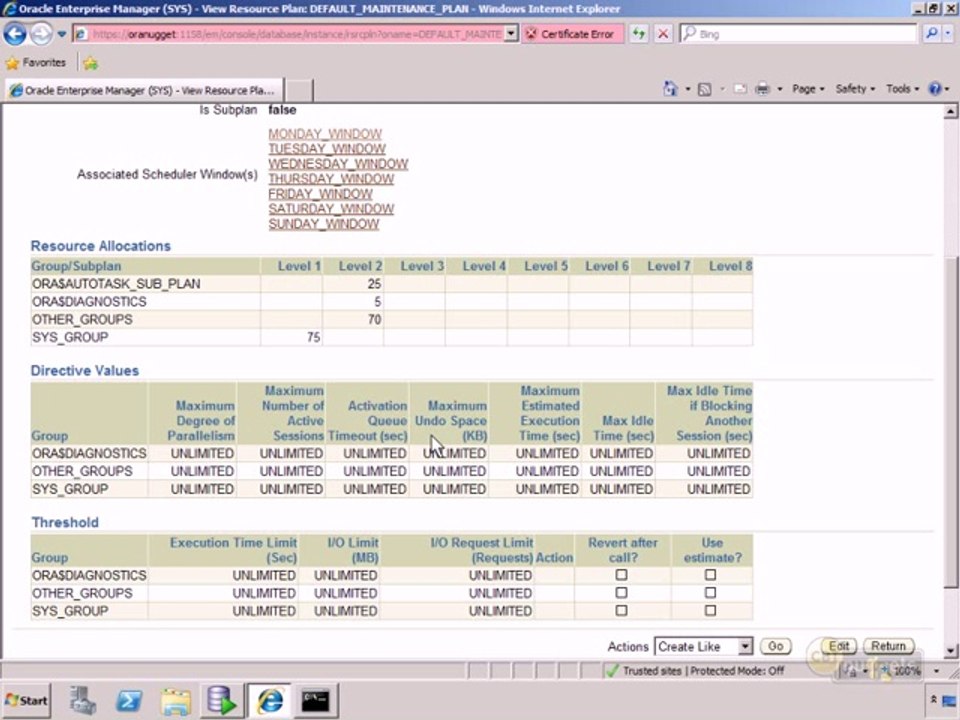Click the Edit button

pos(838,647)
